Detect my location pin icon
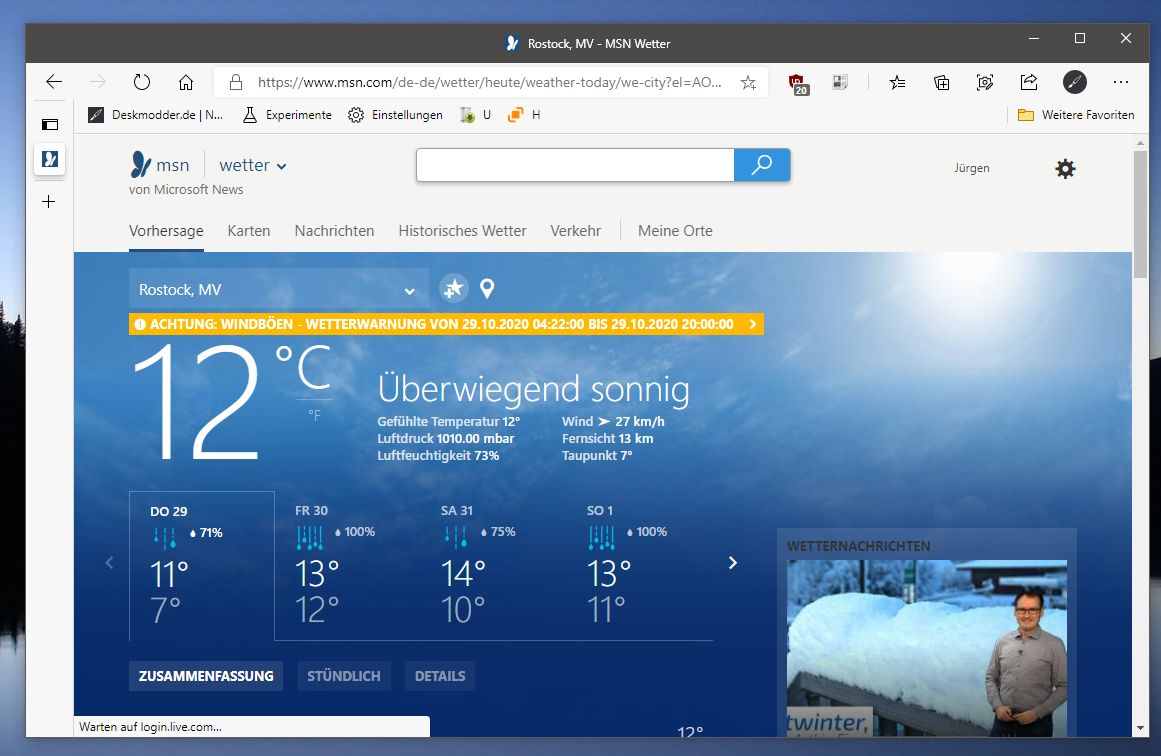 click(486, 288)
